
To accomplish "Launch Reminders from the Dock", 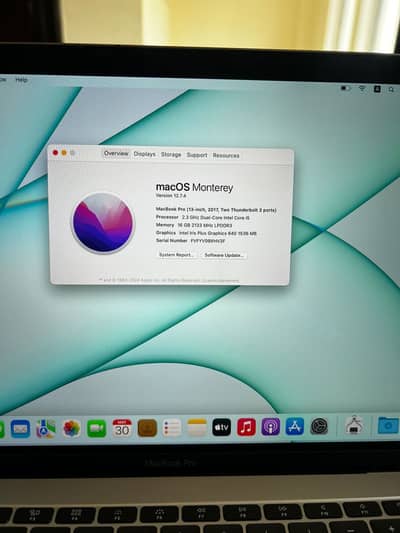I will point(172,428).
